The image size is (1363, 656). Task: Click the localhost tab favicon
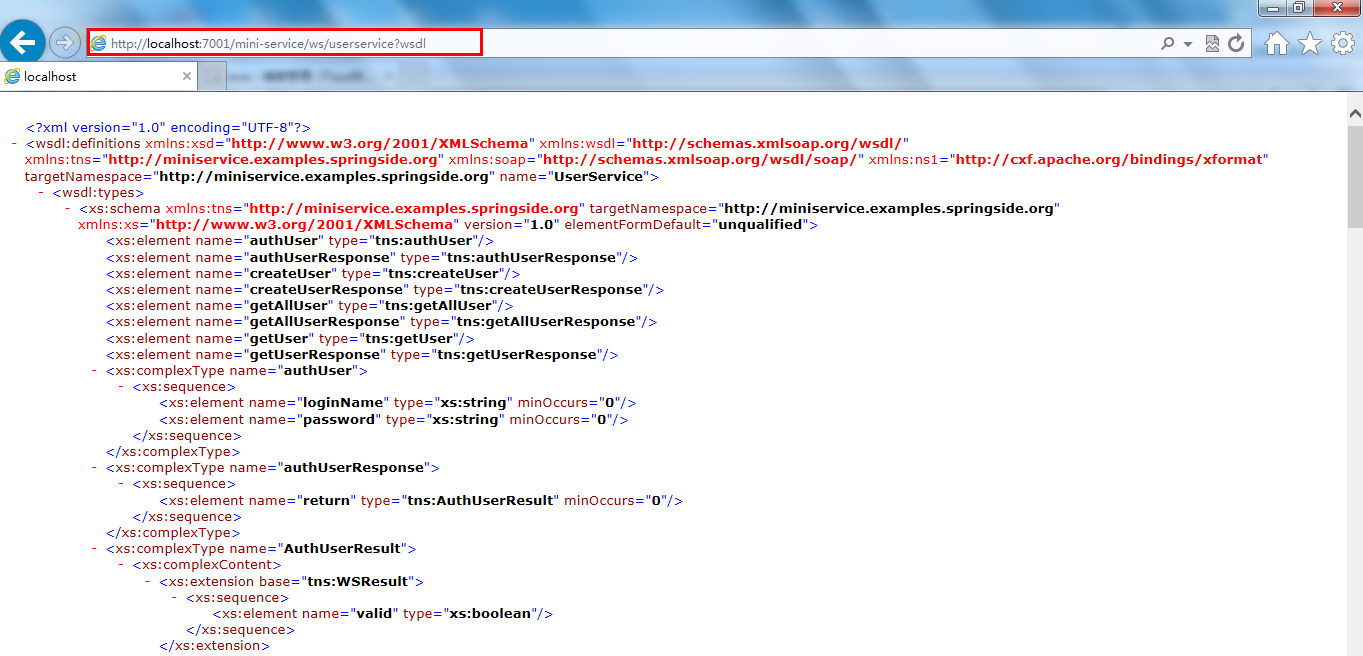12,76
